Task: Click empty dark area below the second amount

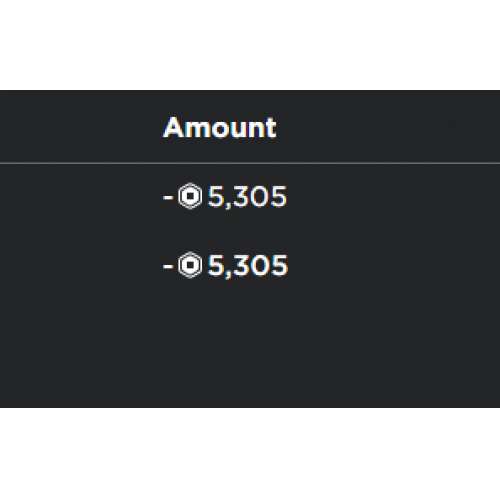Action: pos(250,343)
